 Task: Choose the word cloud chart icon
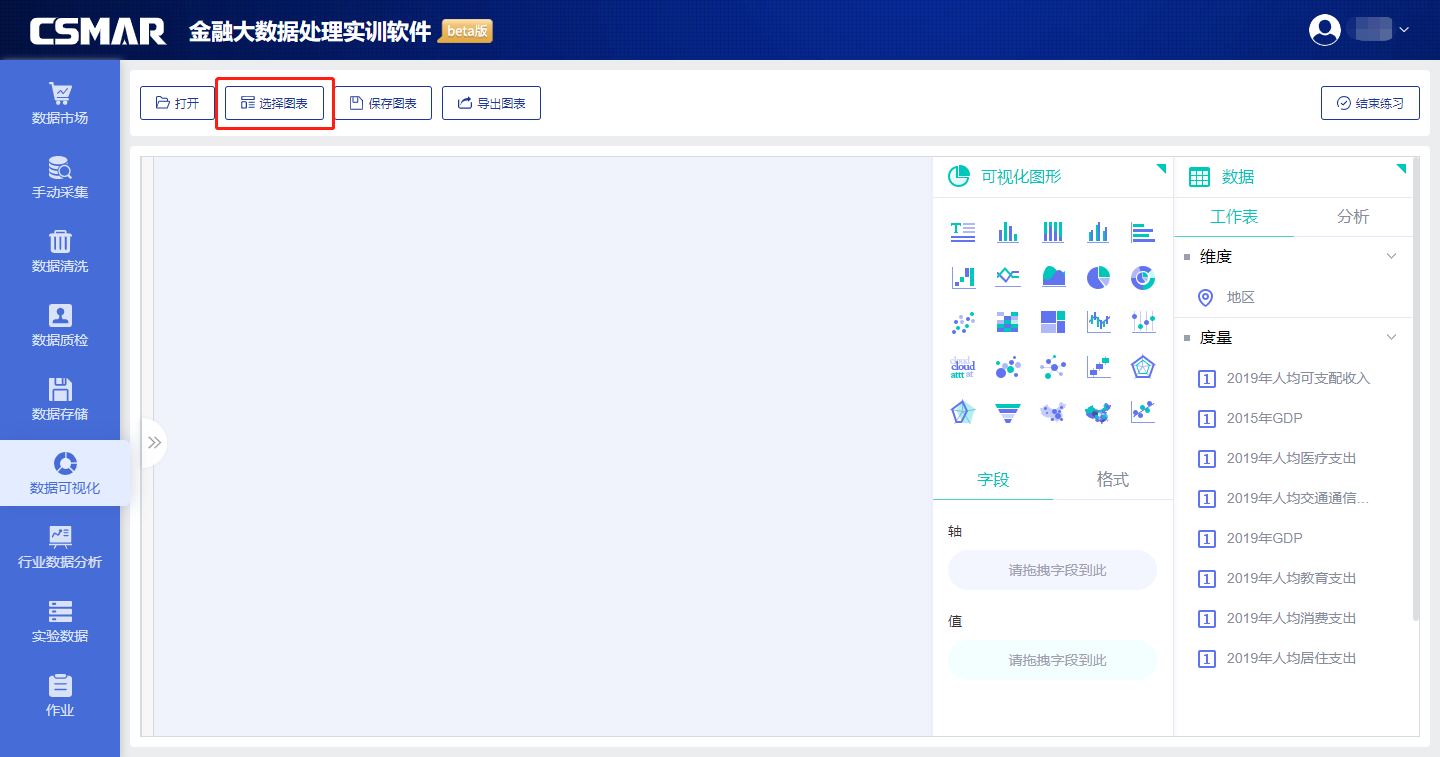(x=962, y=367)
